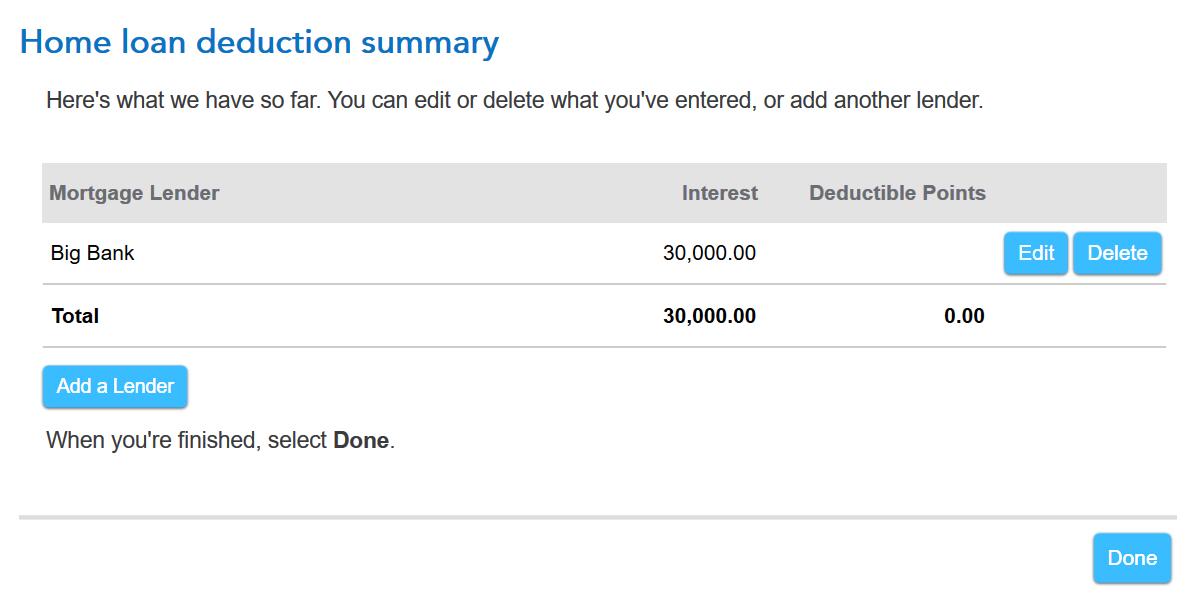Click the Deductible Points column header
1189x603 pixels.
click(x=897, y=193)
